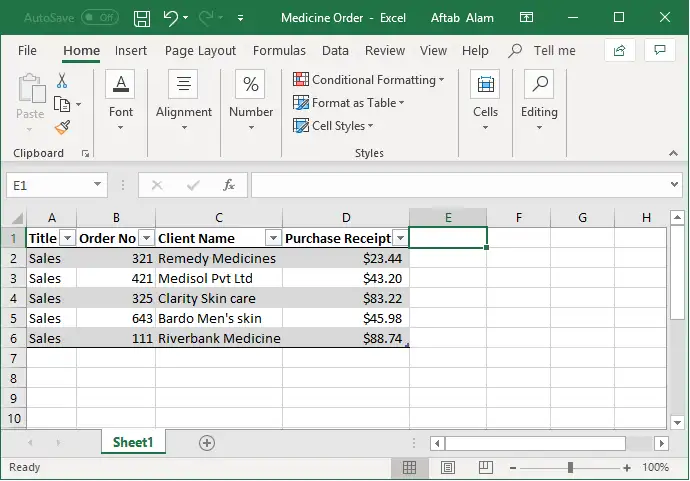Viewport: 690px width, 481px height.
Task: Switch to Normal view icon
Action: [409, 467]
